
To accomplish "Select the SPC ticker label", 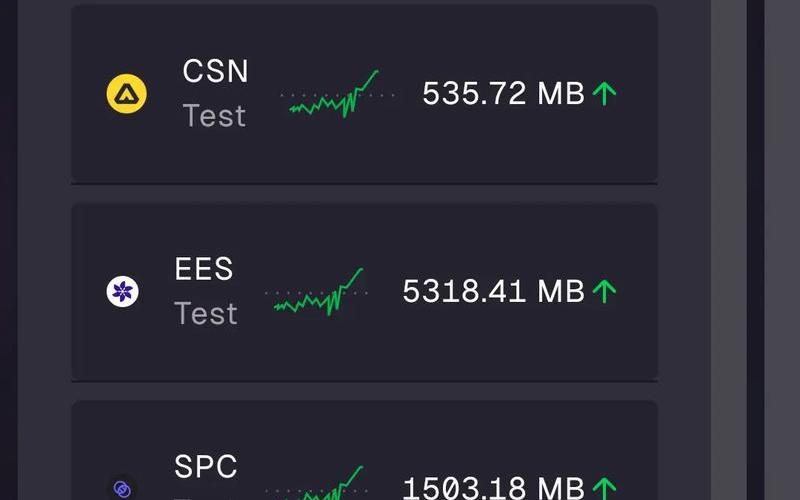I will 206,466.
